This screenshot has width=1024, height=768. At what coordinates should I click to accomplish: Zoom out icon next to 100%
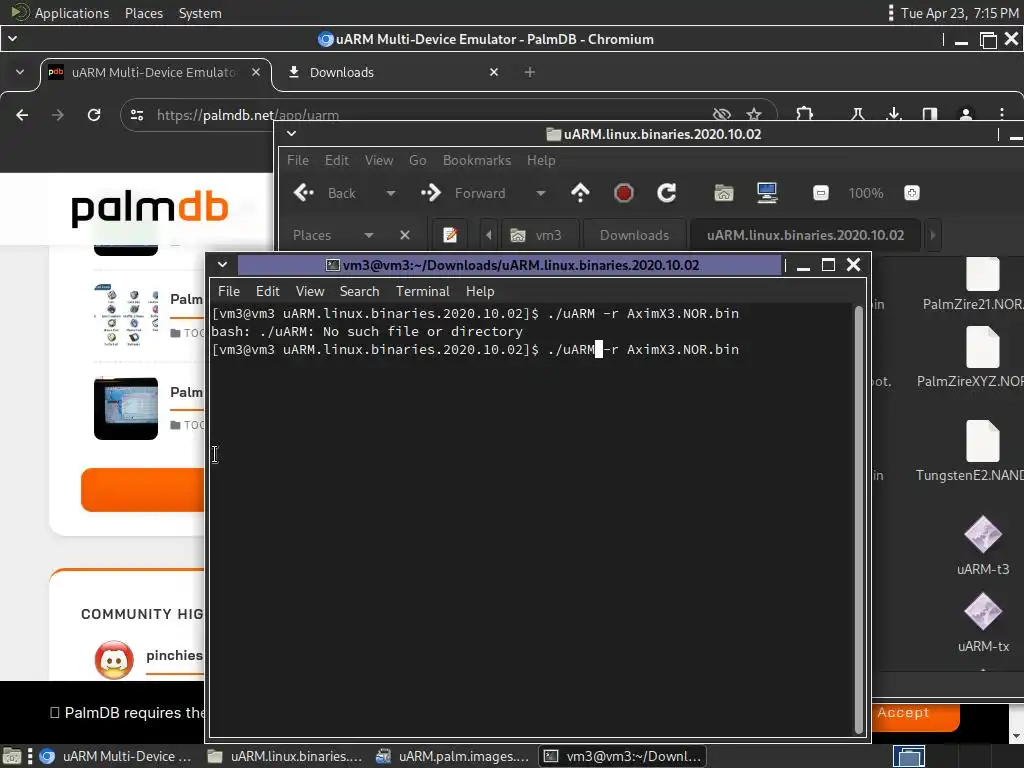tap(821, 193)
